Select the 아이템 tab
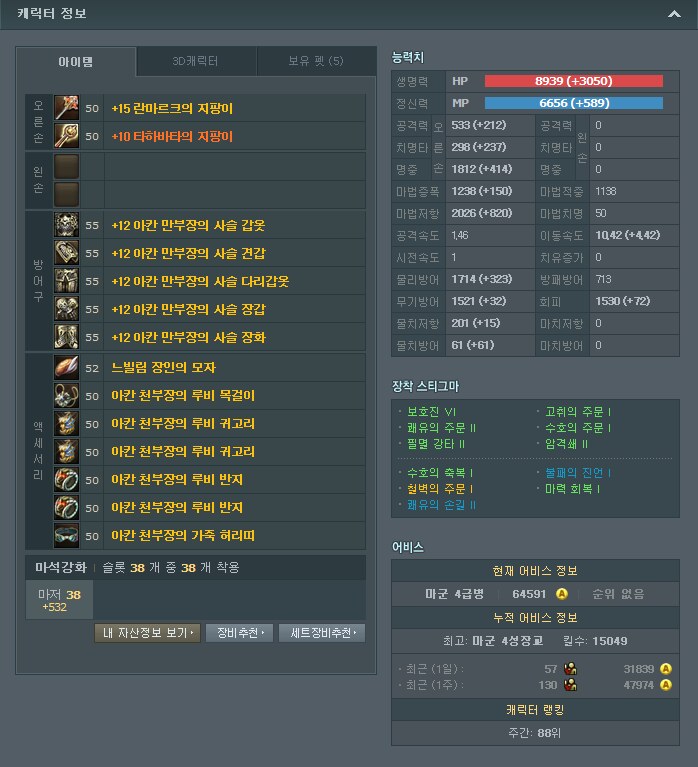This screenshot has height=767, width=698. click(x=76, y=62)
